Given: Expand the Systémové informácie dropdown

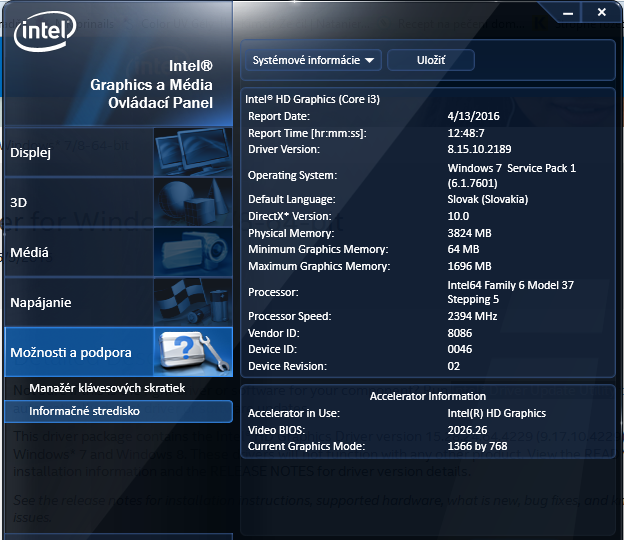Looking at the screenshot, I should coord(313,60).
